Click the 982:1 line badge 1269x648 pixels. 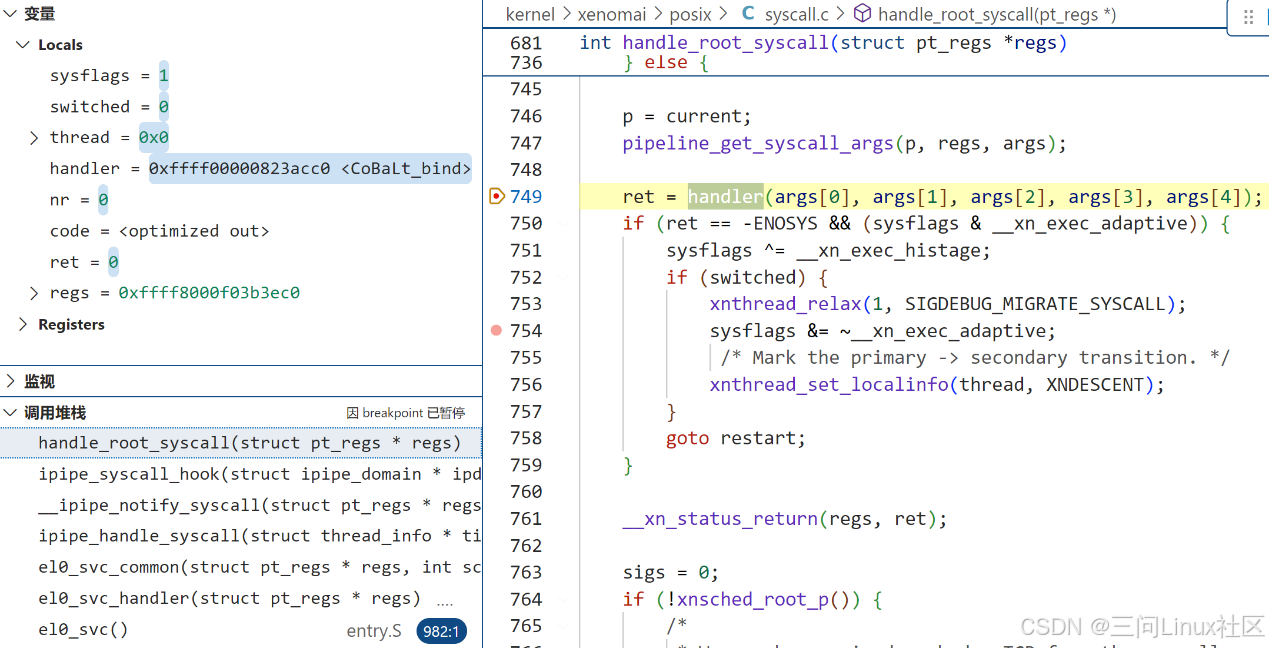(441, 631)
